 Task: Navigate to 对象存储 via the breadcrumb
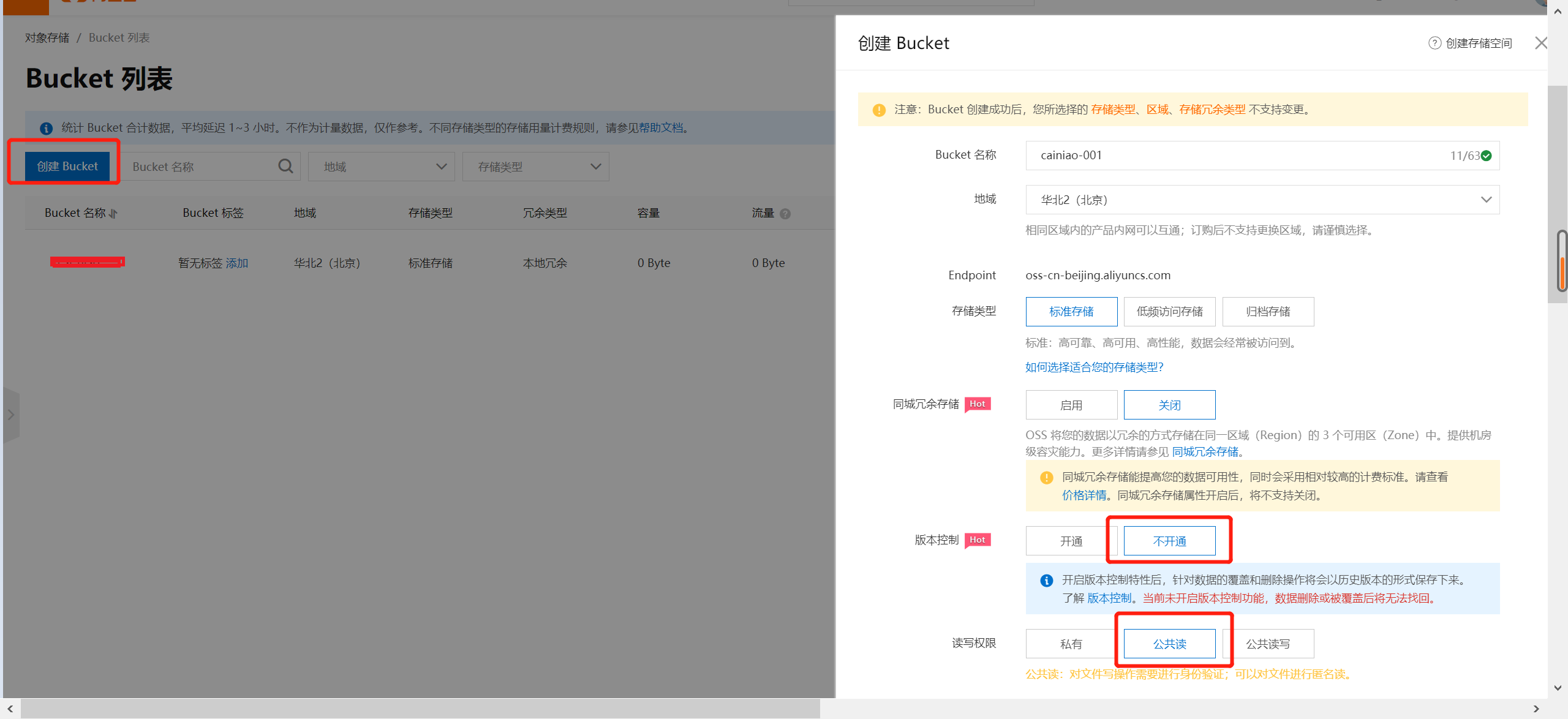[47, 37]
